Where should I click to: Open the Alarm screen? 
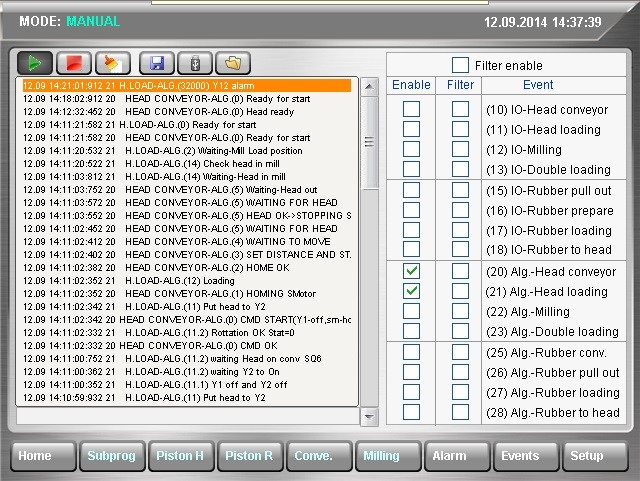[458, 456]
